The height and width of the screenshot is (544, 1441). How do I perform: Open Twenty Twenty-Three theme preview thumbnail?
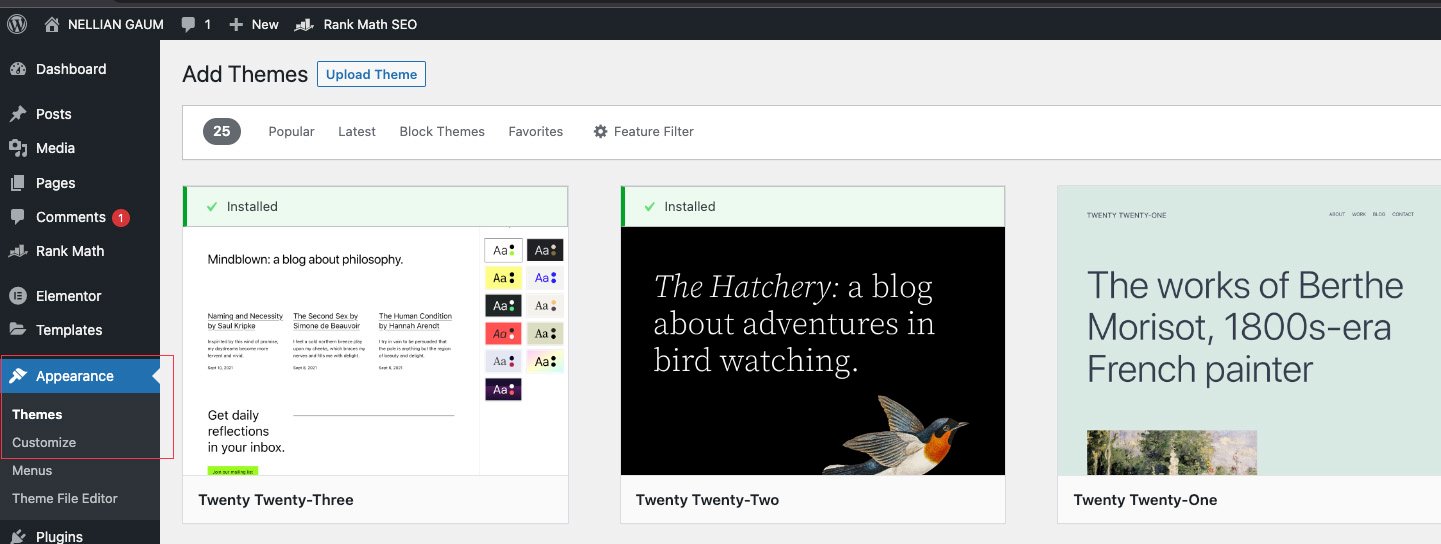click(375, 351)
